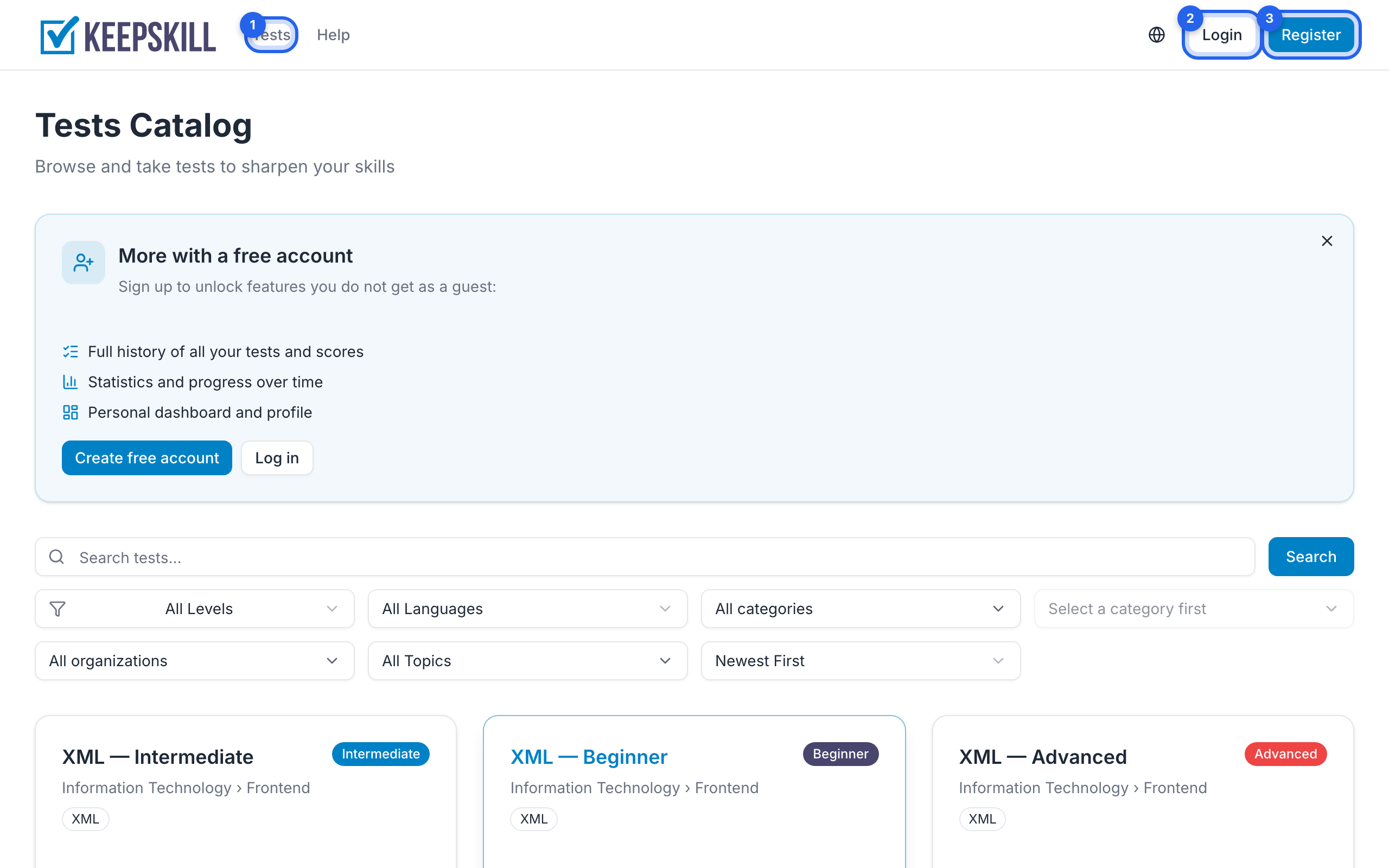Open the Help nav item
Screen dimensions: 1389x868
click(333, 35)
